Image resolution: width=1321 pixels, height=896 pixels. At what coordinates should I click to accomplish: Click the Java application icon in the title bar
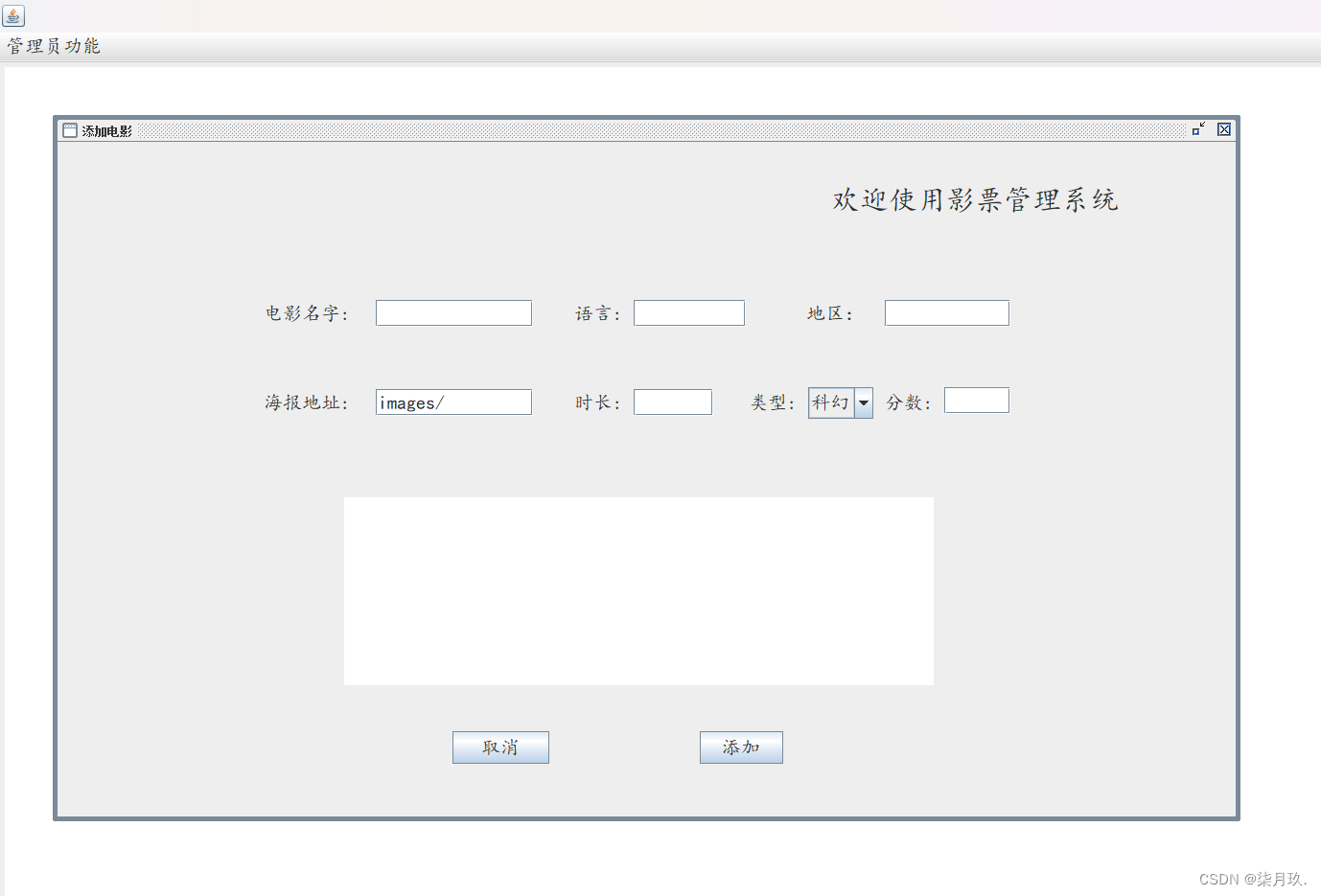(13, 15)
